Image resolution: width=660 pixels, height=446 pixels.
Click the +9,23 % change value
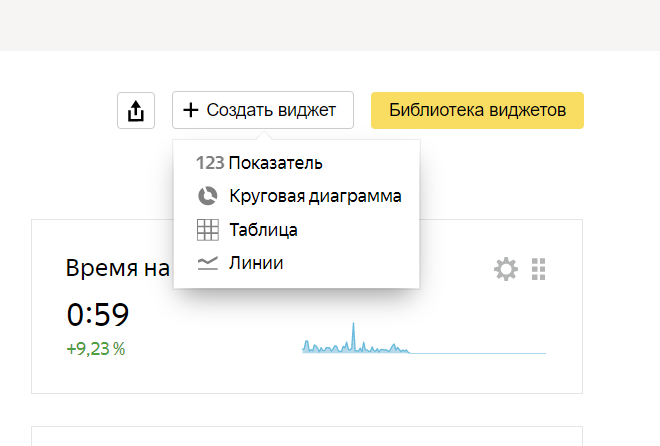click(x=96, y=349)
